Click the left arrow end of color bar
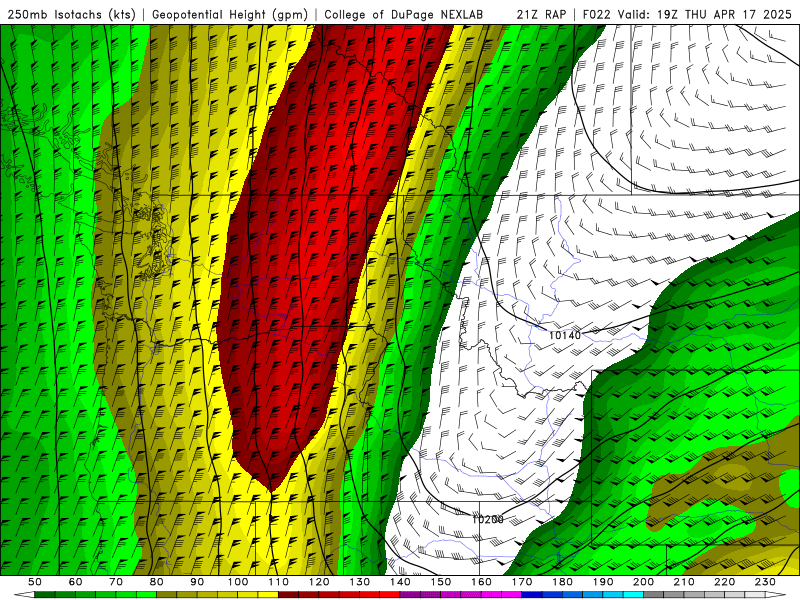 (x=24, y=595)
